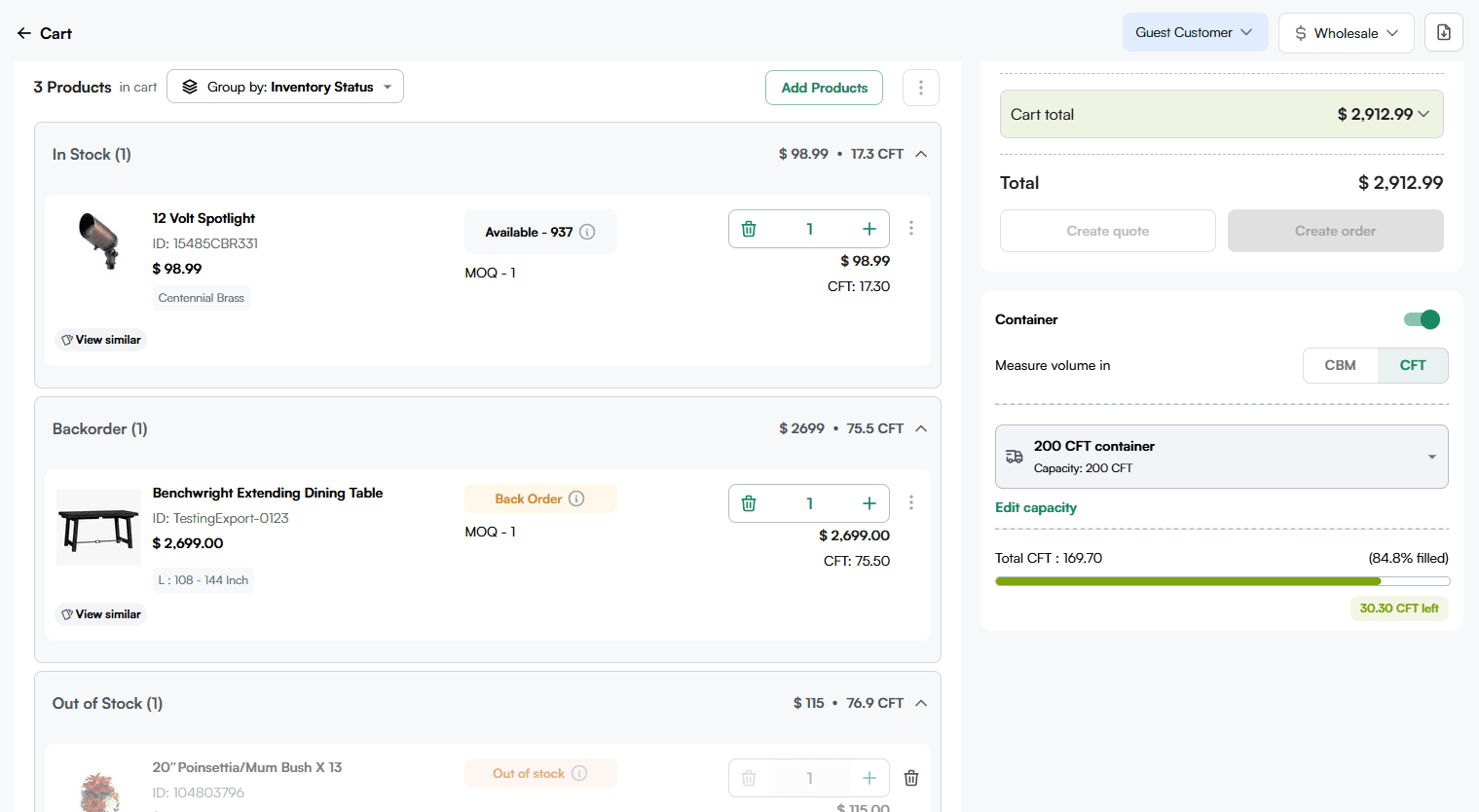
Task: Delete Benchwright Extending Dining Table from cart
Action: click(x=749, y=503)
